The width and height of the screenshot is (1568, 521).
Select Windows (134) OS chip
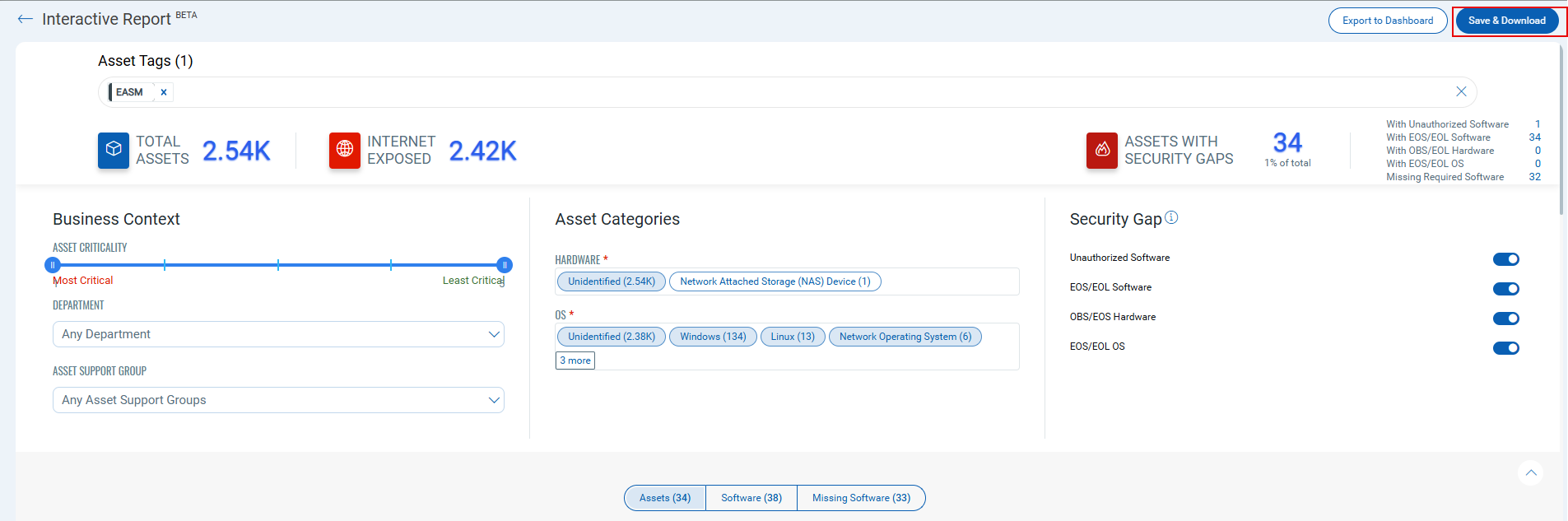click(x=713, y=337)
